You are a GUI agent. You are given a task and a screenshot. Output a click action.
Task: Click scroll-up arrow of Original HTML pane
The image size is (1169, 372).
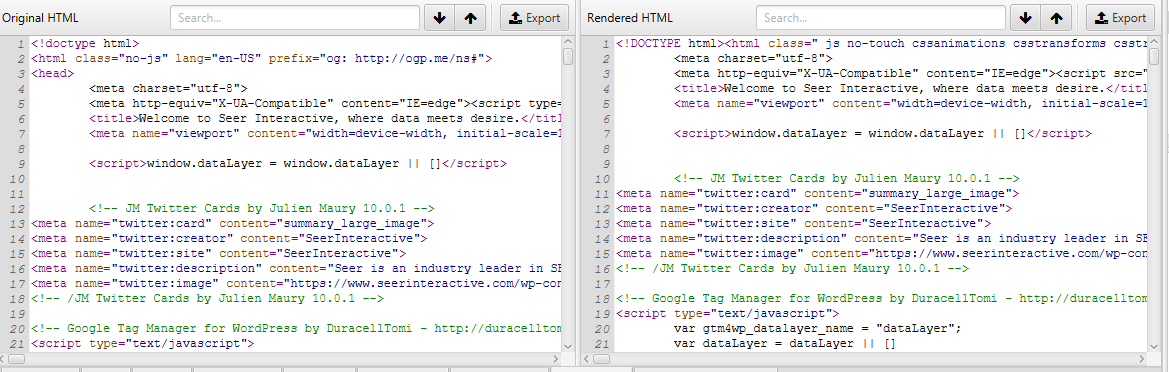(x=568, y=41)
